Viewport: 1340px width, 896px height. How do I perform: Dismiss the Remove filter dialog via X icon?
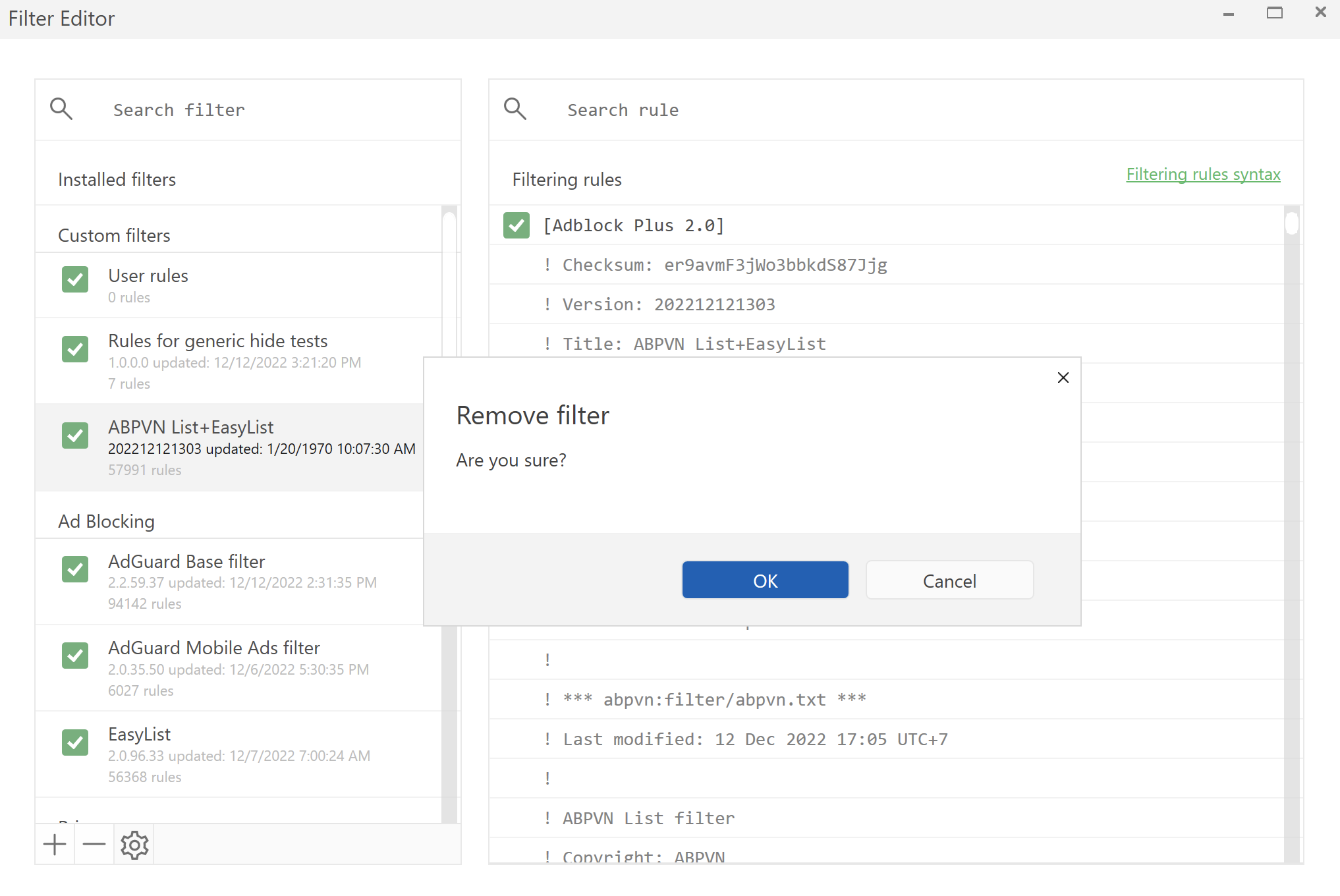(1063, 378)
